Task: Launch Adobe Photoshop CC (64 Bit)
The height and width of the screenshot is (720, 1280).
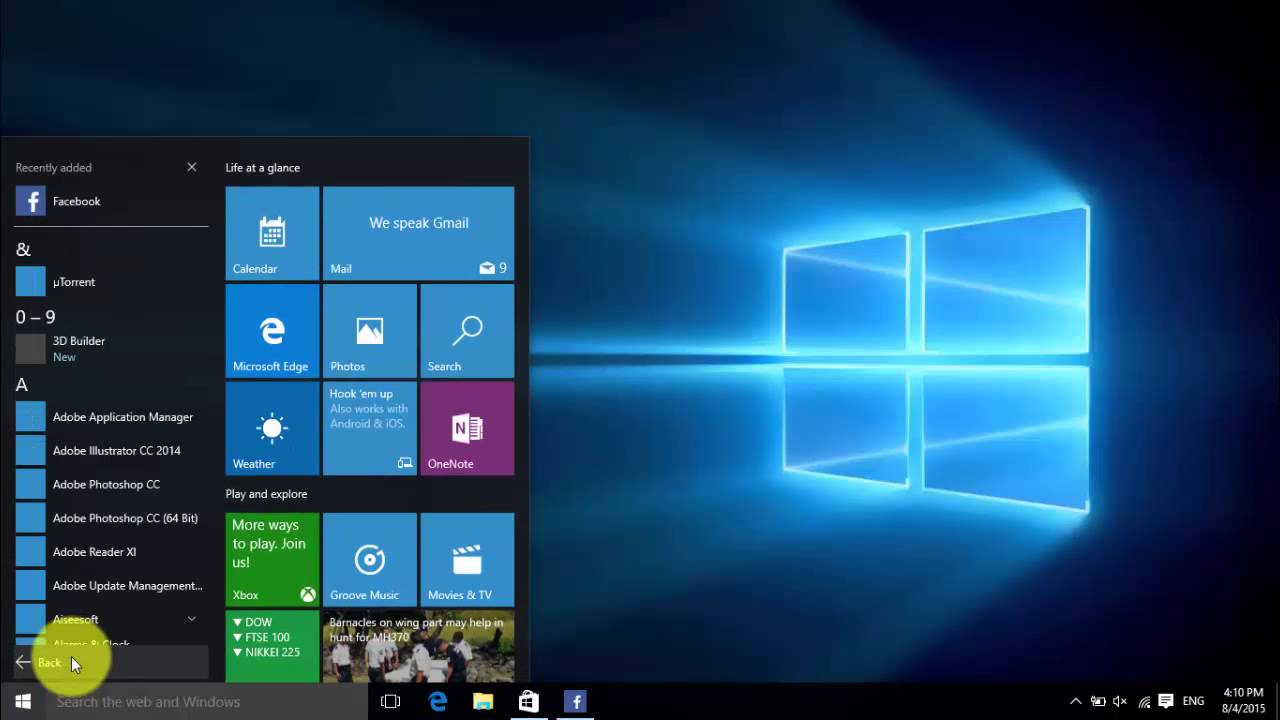Action: pos(111,518)
